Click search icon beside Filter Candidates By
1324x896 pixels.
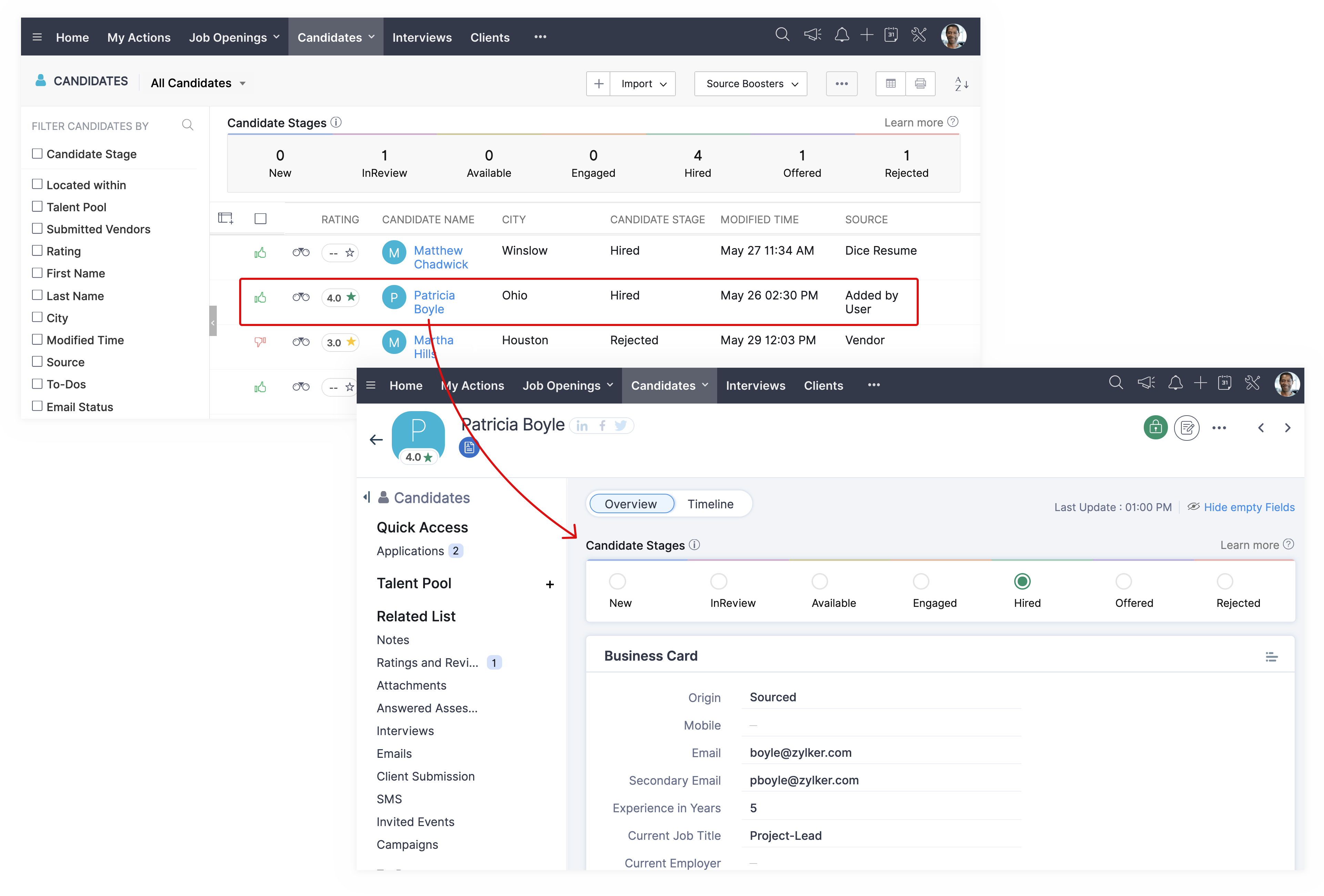[187, 125]
